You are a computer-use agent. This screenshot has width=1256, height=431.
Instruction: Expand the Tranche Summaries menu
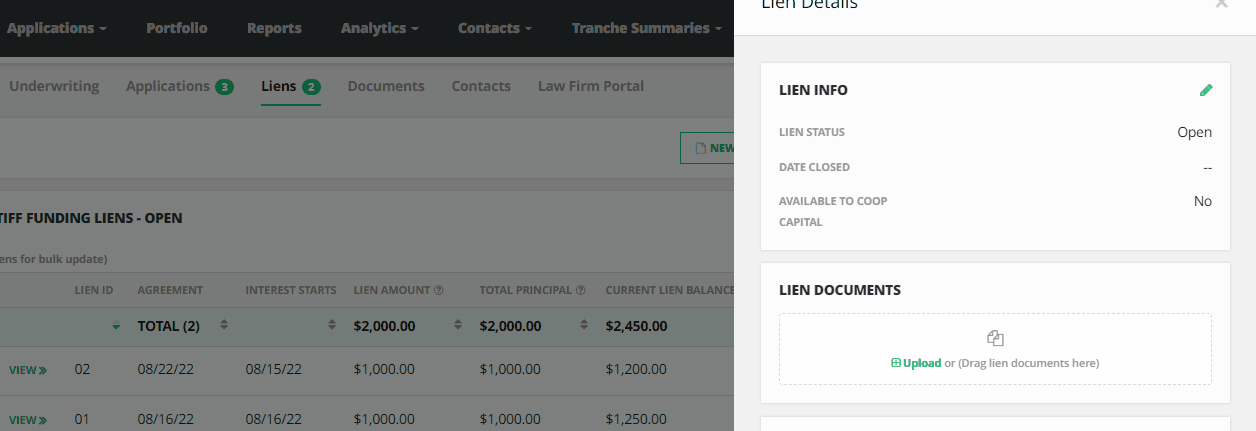pos(646,28)
